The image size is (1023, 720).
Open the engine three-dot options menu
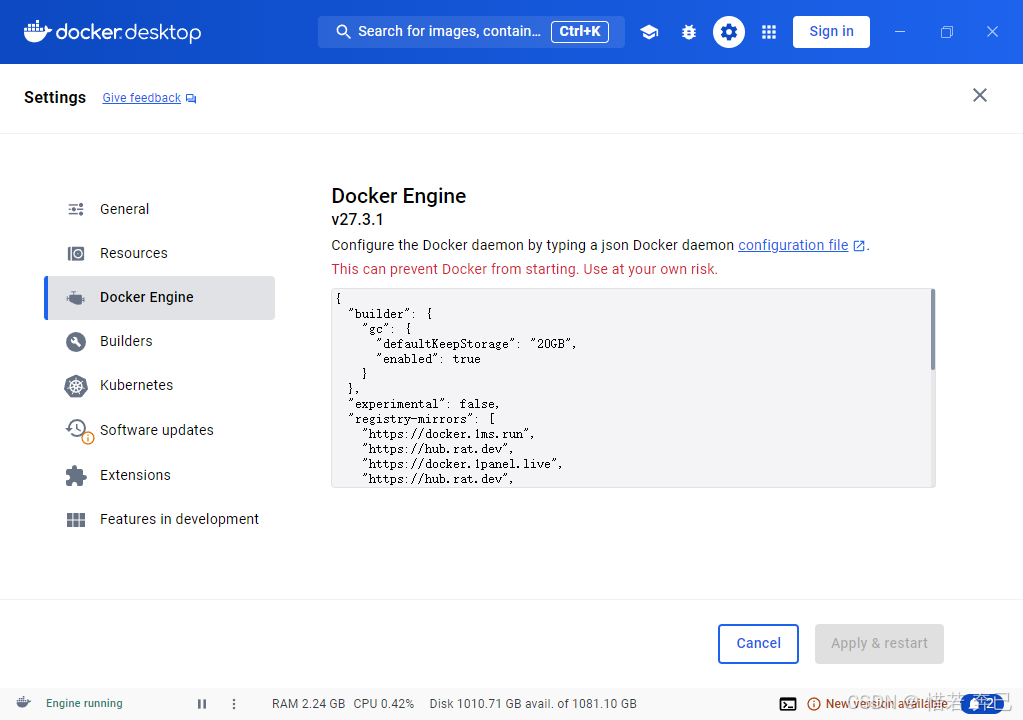pyautogui.click(x=234, y=704)
